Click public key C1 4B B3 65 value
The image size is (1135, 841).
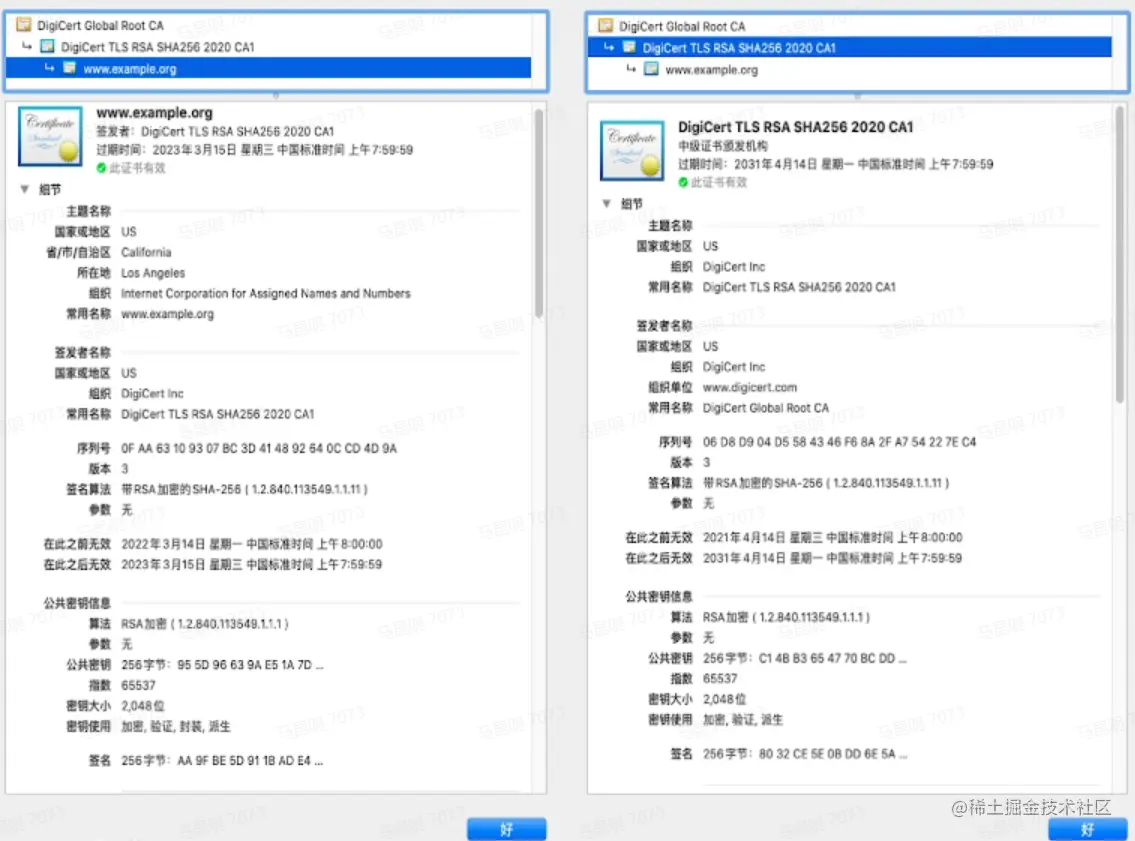pyautogui.click(x=805, y=659)
